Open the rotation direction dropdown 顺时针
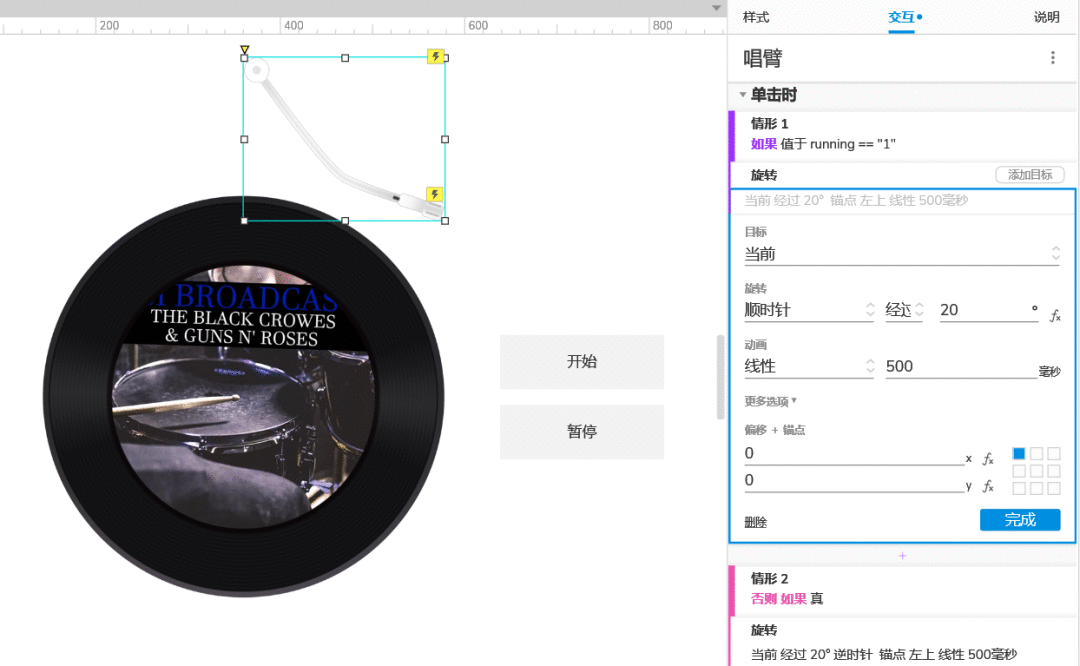 809,310
